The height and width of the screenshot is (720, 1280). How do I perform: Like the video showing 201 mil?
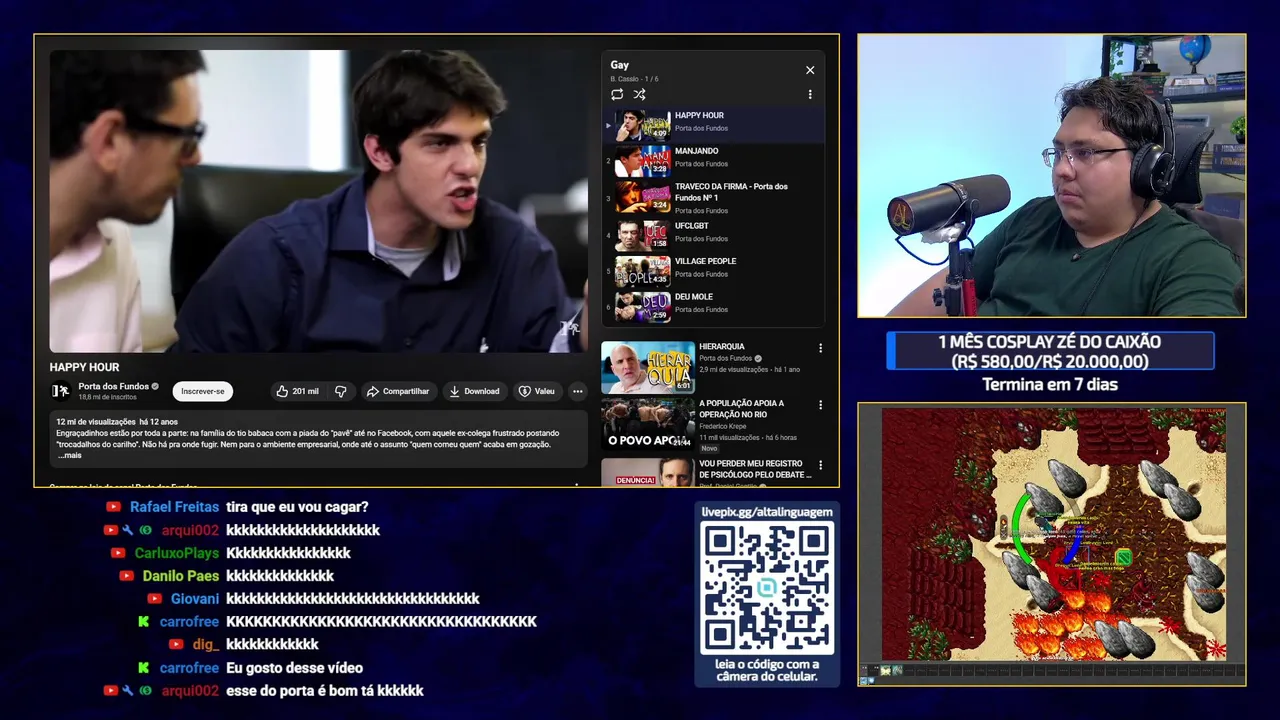[x=298, y=391]
